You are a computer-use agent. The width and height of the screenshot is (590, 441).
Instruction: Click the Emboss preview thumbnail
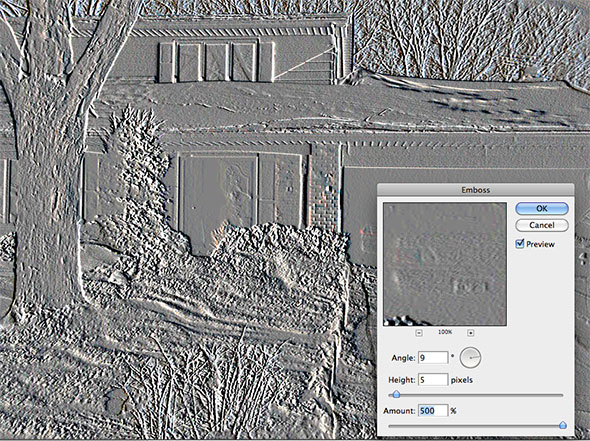[445, 264]
